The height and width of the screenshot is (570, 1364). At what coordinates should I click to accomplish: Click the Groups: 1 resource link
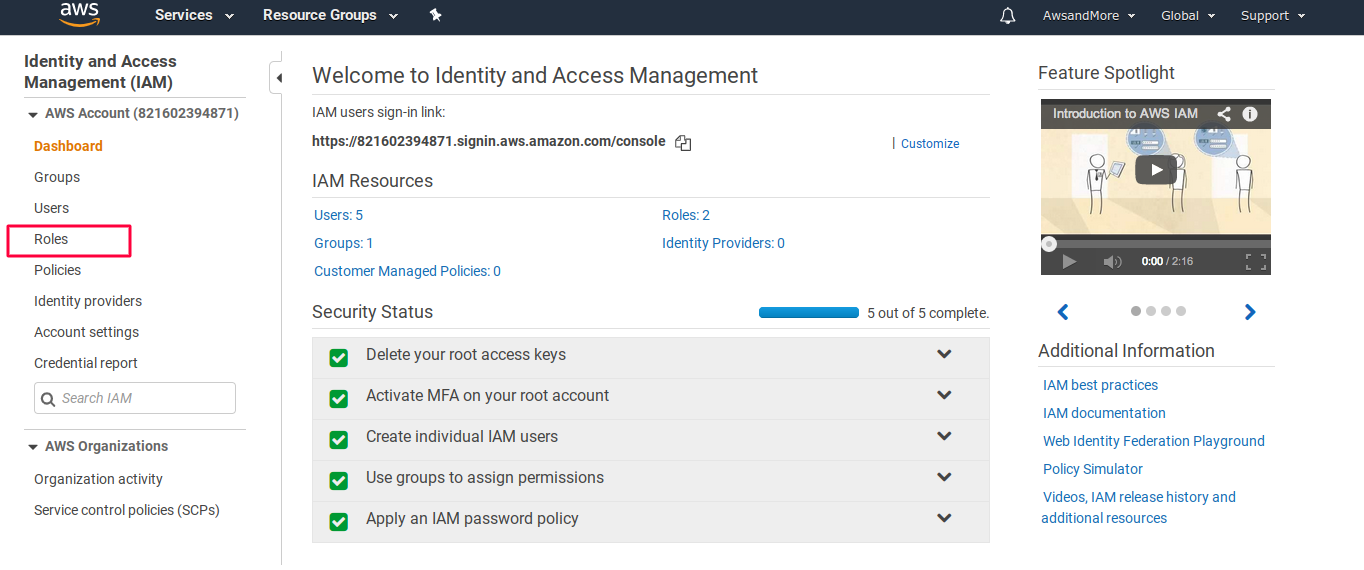pos(344,243)
